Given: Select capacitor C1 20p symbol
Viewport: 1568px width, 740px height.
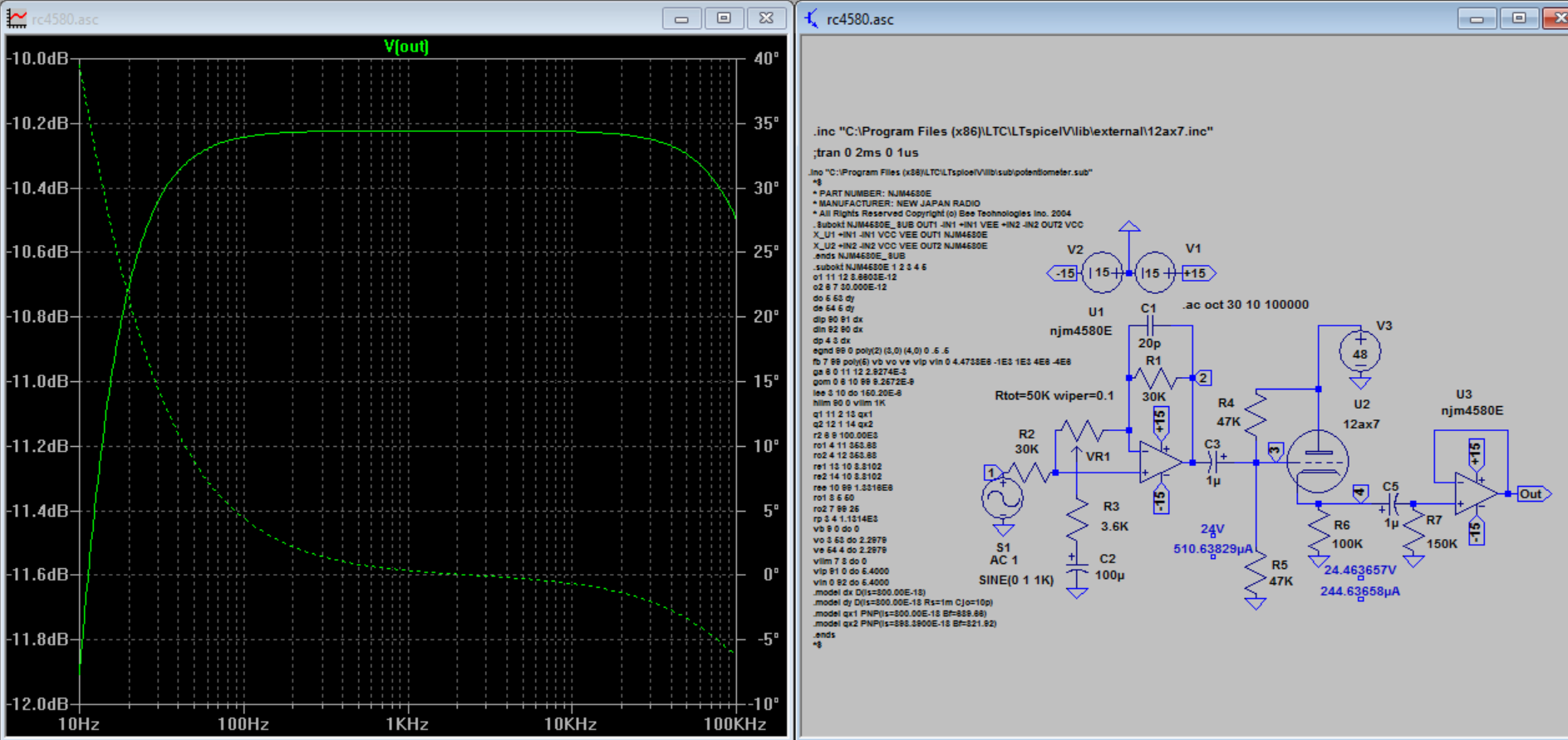Looking at the screenshot, I should 1149,326.
